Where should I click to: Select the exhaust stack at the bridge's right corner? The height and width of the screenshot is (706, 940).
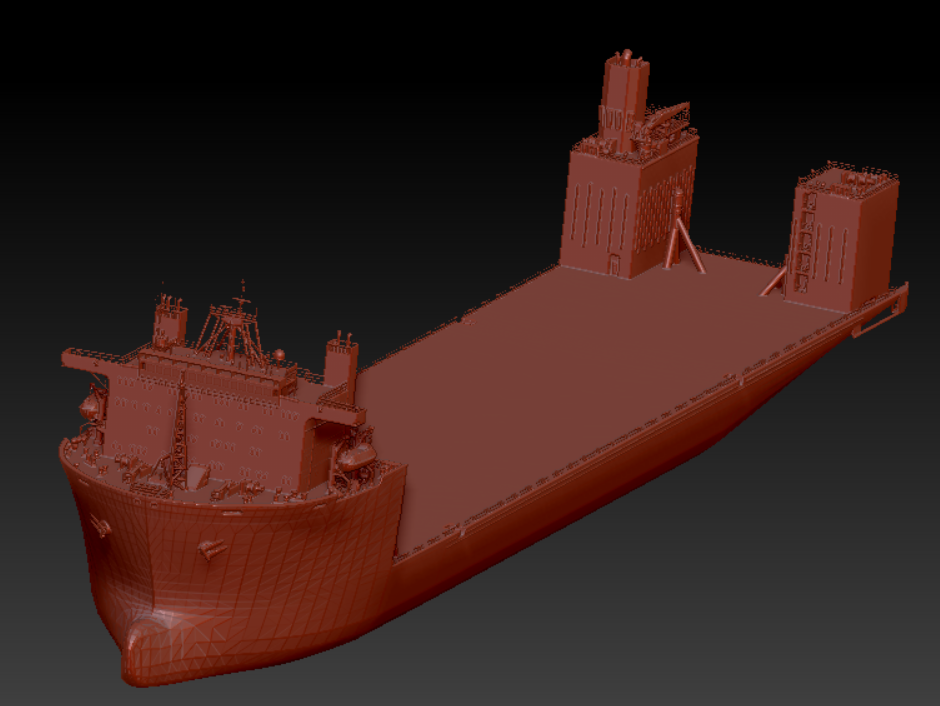341,362
